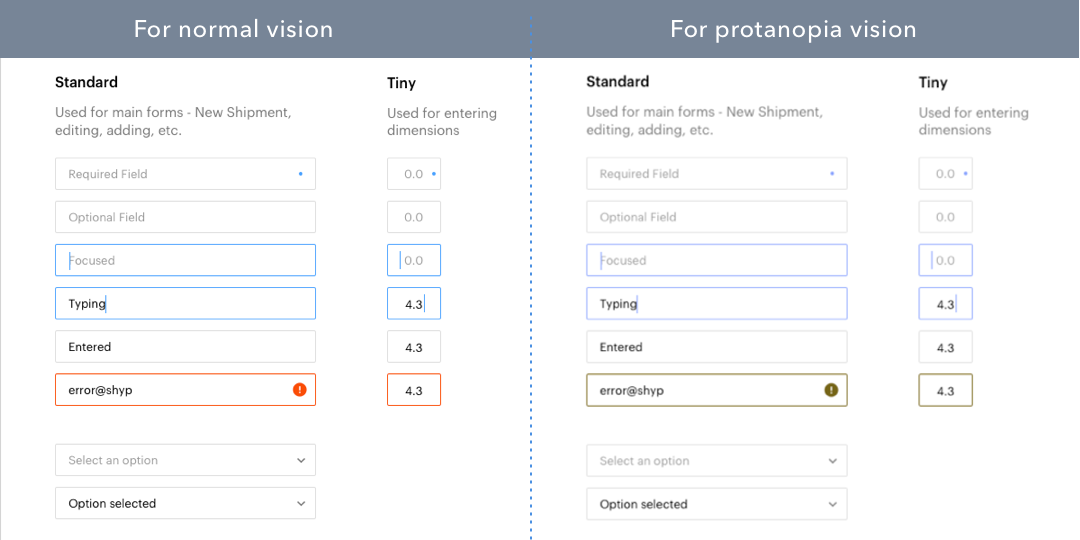Image resolution: width=1080 pixels, height=540 pixels.
Task: Click the "For normal vision" header
Action: [x=233, y=29]
